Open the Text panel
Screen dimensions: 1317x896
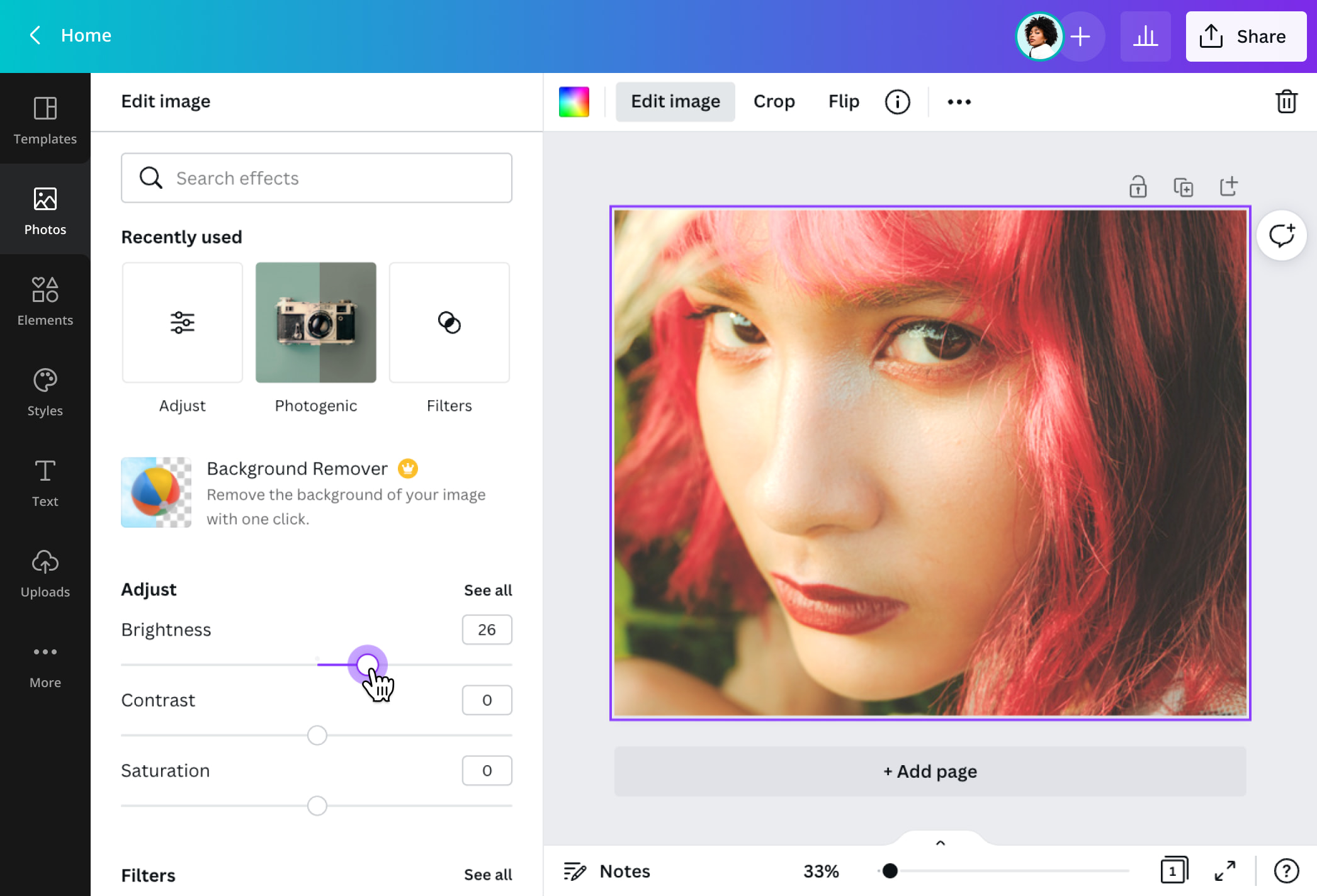(x=45, y=482)
